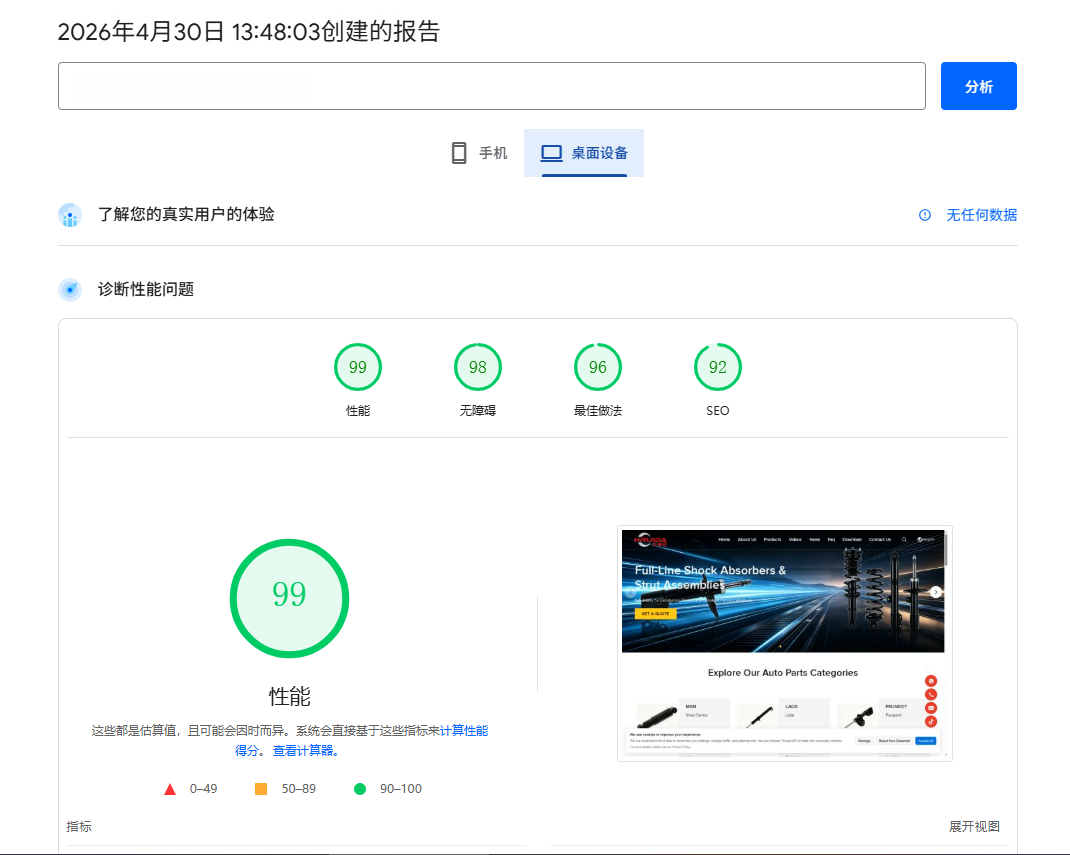Open the 无任何数据 link
The width and height of the screenshot is (1070, 855).
[x=981, y=215]
